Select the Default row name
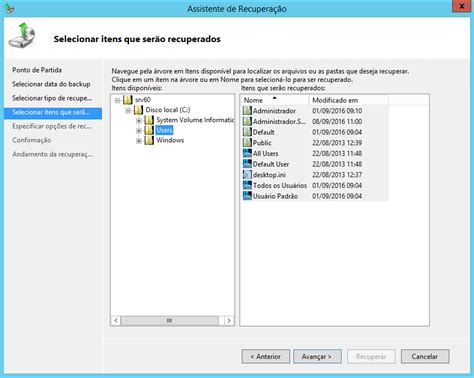This screenshot has width=474, height=378. click(263, 132)
